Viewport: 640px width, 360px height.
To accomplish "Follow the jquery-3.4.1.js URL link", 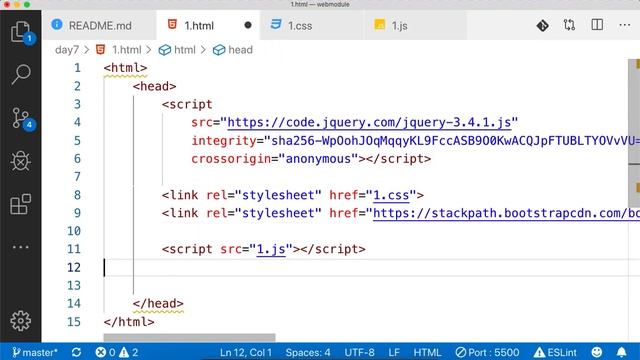I will pyautogui.click(x=369, y=122).
